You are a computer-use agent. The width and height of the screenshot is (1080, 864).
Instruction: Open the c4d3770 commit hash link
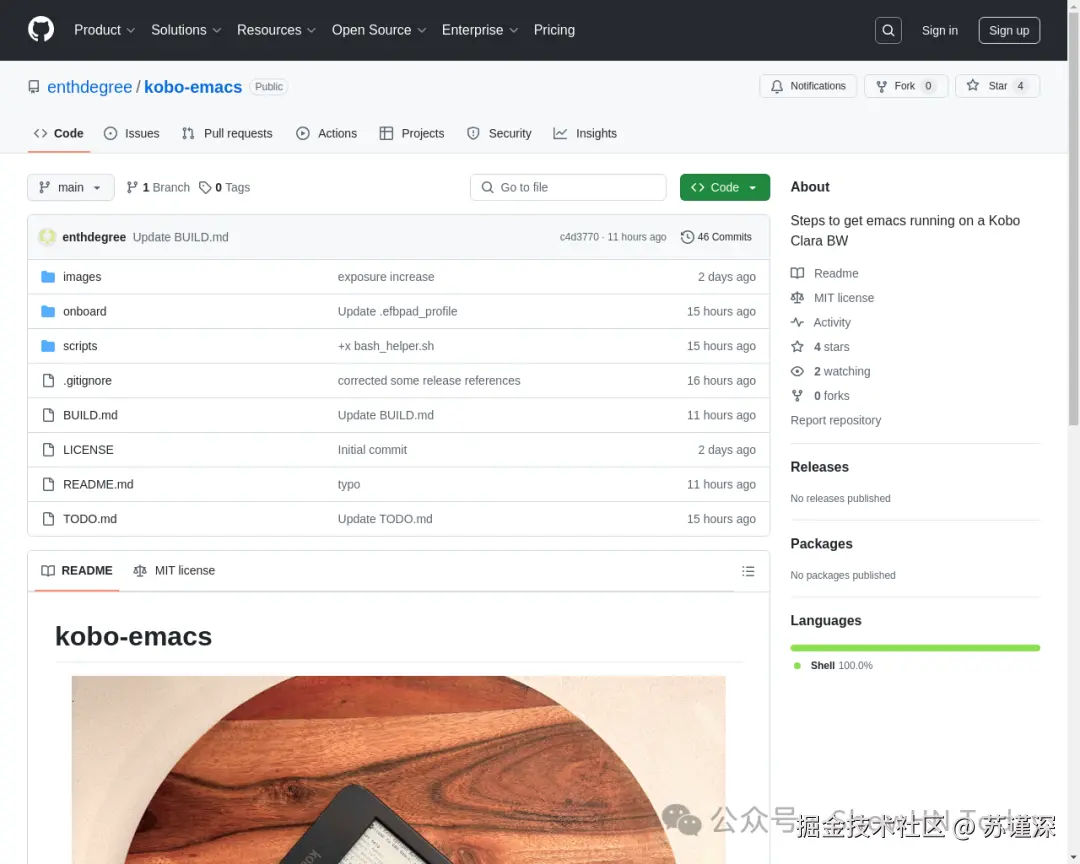579,237
